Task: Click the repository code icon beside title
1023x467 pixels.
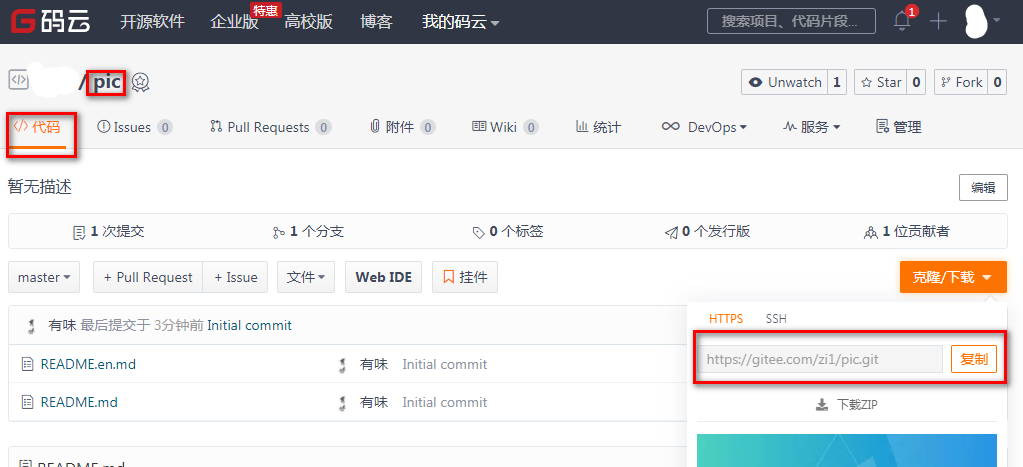Action: pos(18,80)
